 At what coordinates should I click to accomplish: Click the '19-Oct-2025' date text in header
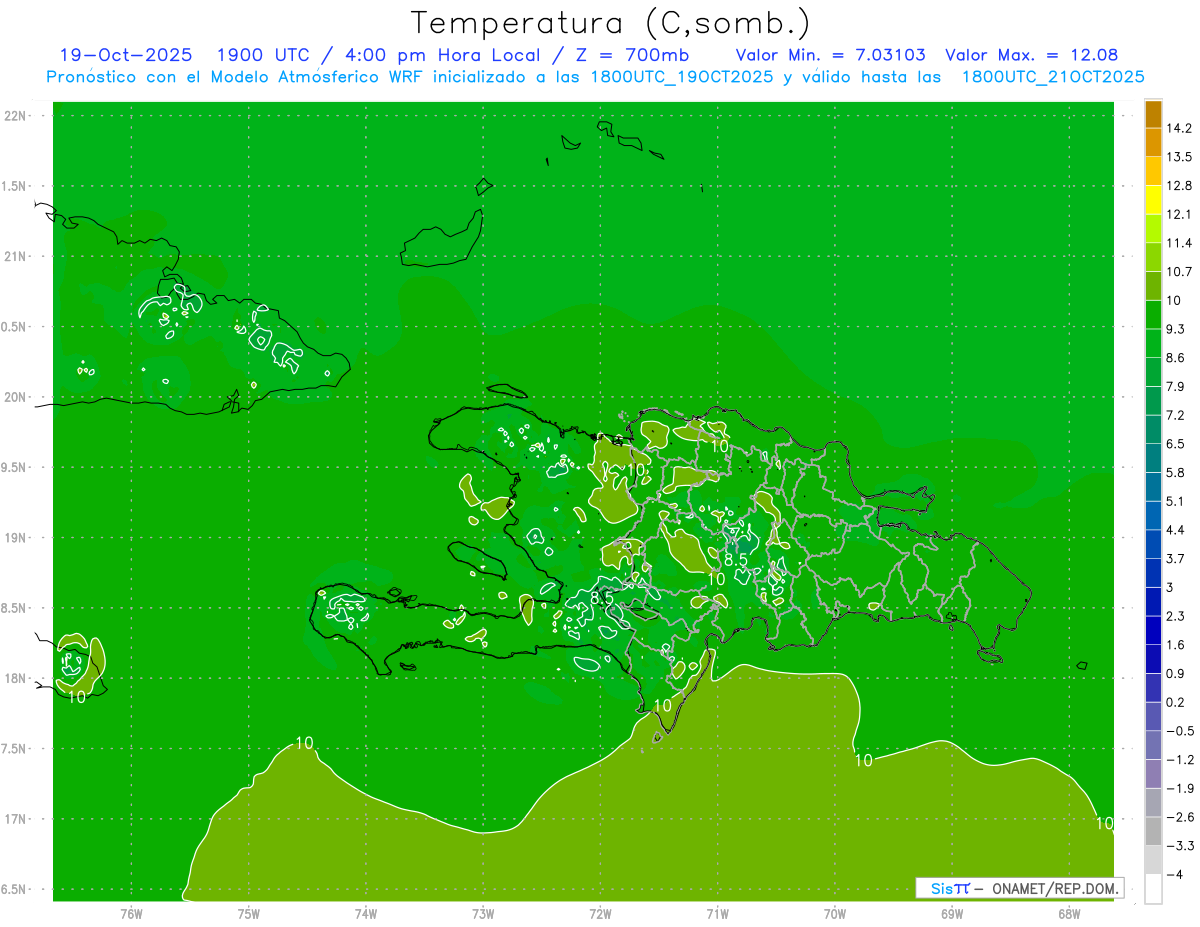pos(125,55)
